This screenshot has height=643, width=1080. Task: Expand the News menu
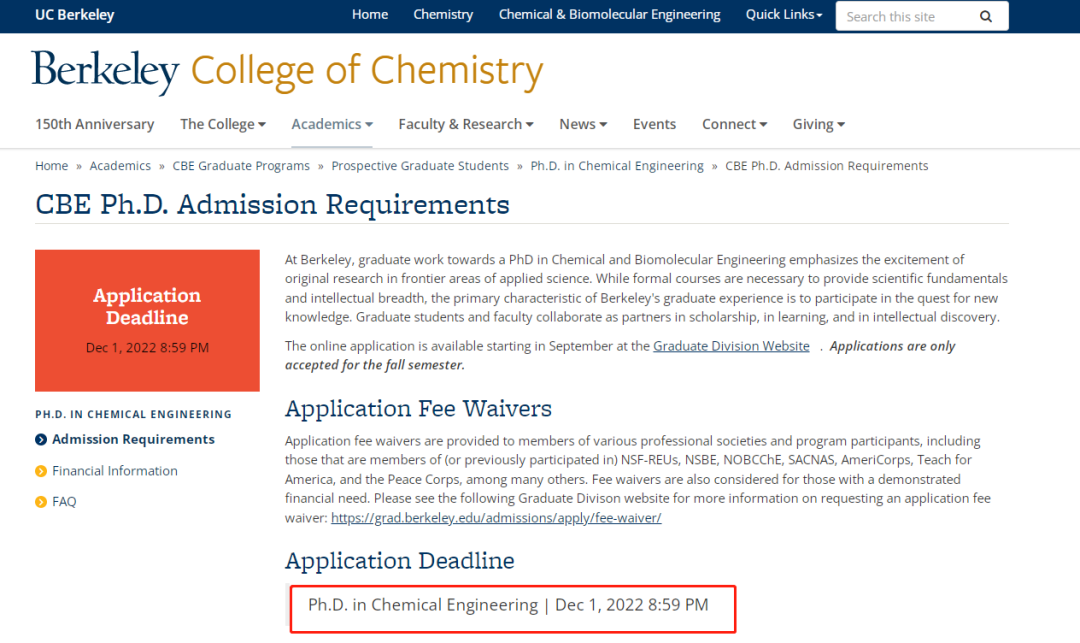583,124
